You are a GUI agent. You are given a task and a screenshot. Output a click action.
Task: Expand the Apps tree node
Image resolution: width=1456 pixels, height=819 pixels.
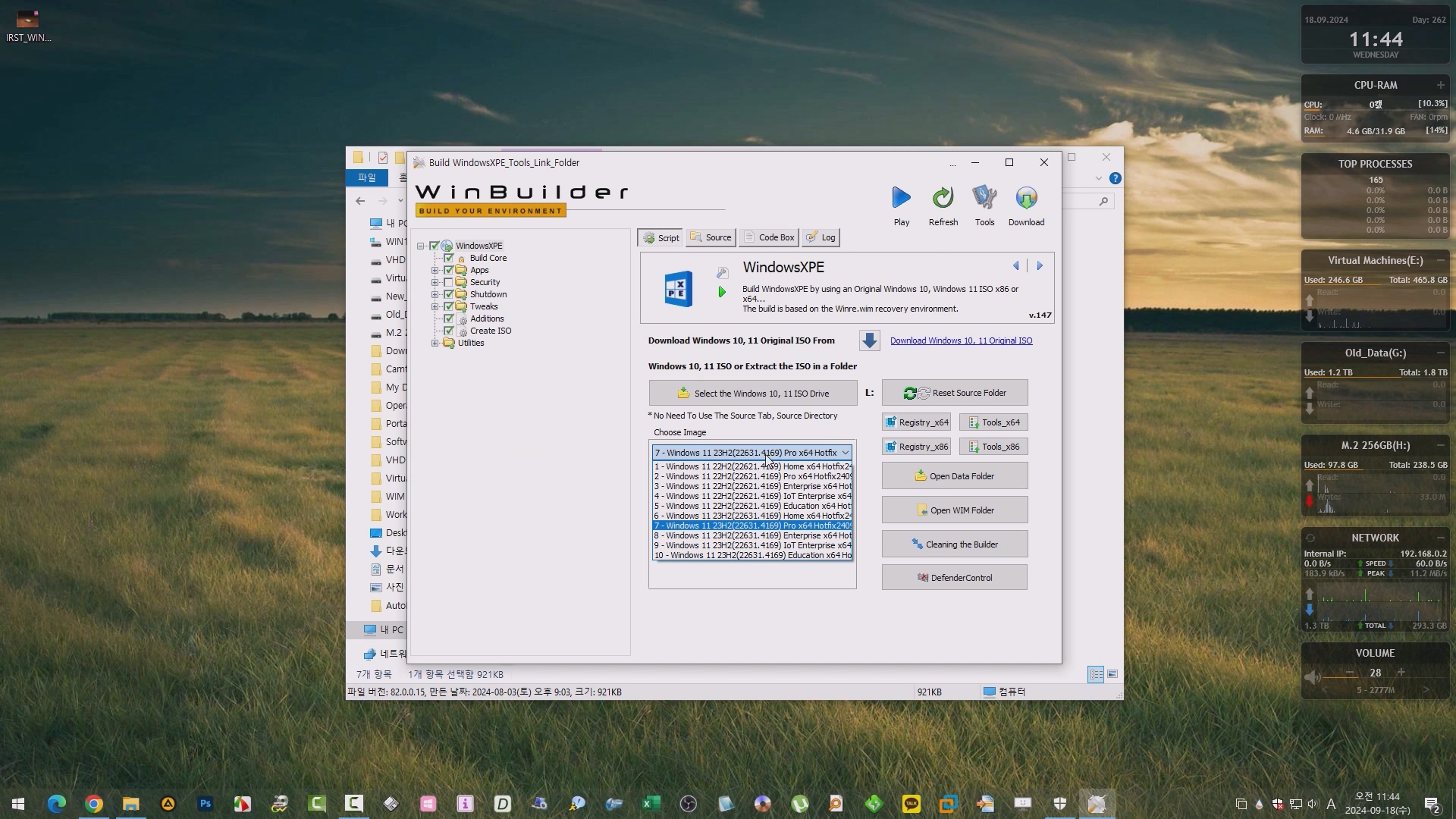[435, 270]
